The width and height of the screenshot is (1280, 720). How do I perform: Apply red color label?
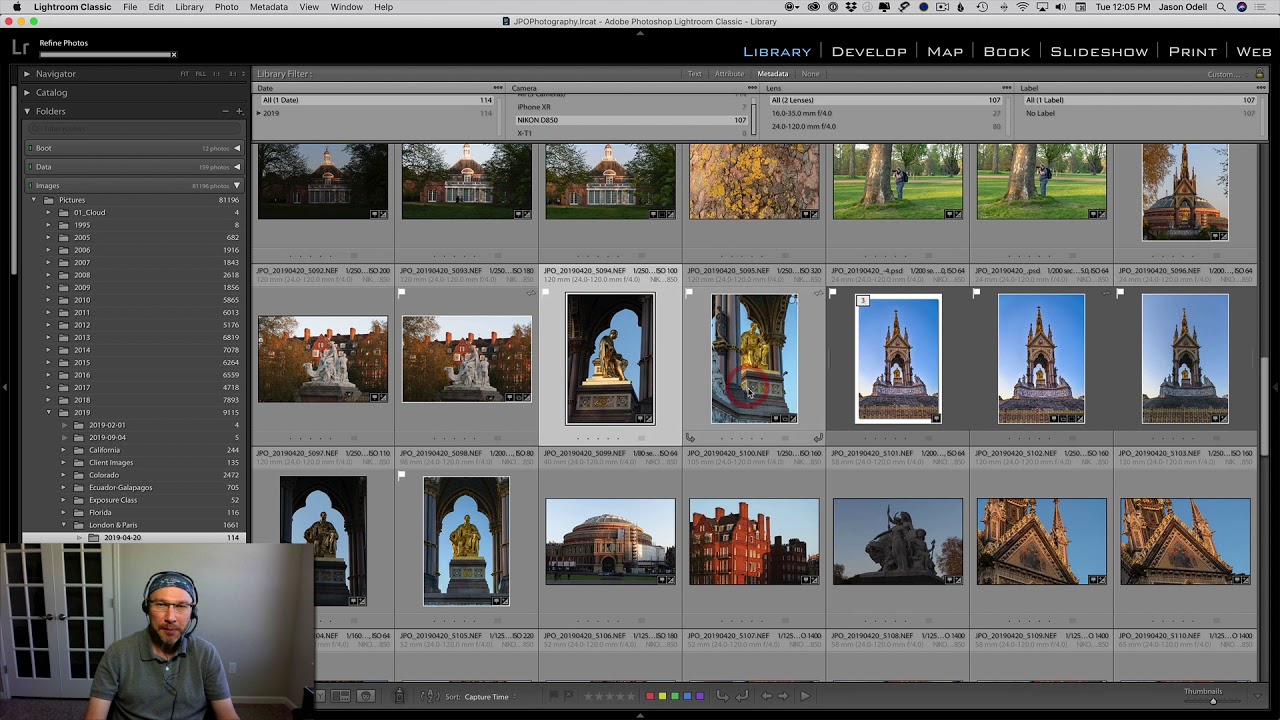pos(649,696)
